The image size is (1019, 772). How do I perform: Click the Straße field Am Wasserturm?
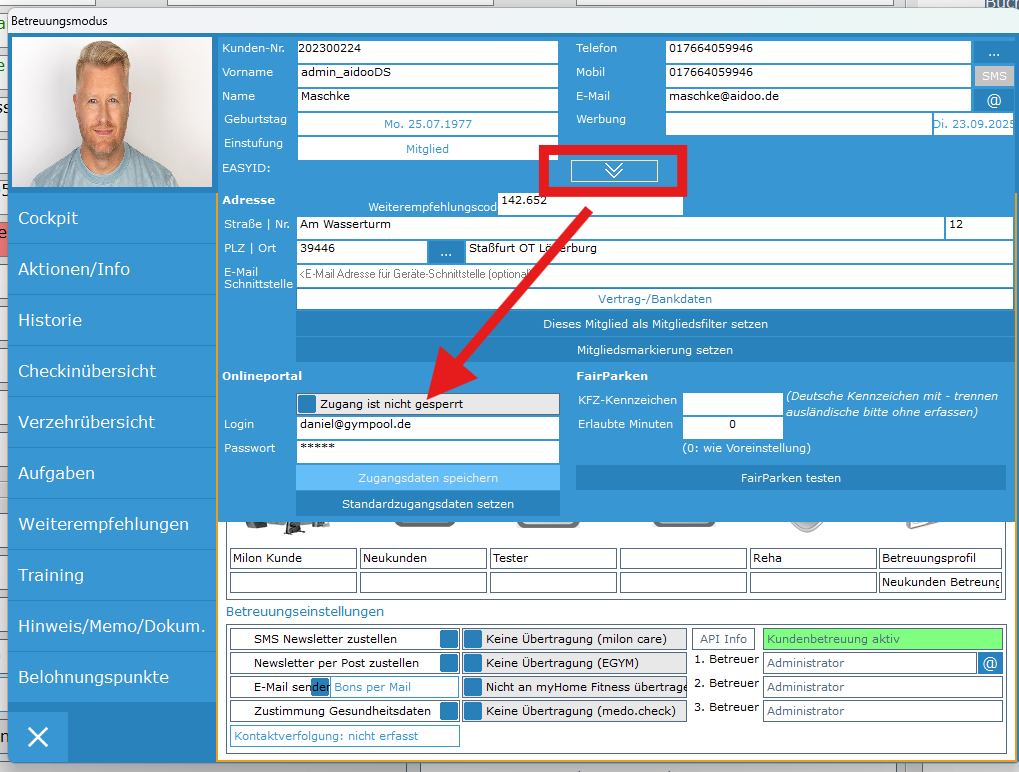pos(620,228)
